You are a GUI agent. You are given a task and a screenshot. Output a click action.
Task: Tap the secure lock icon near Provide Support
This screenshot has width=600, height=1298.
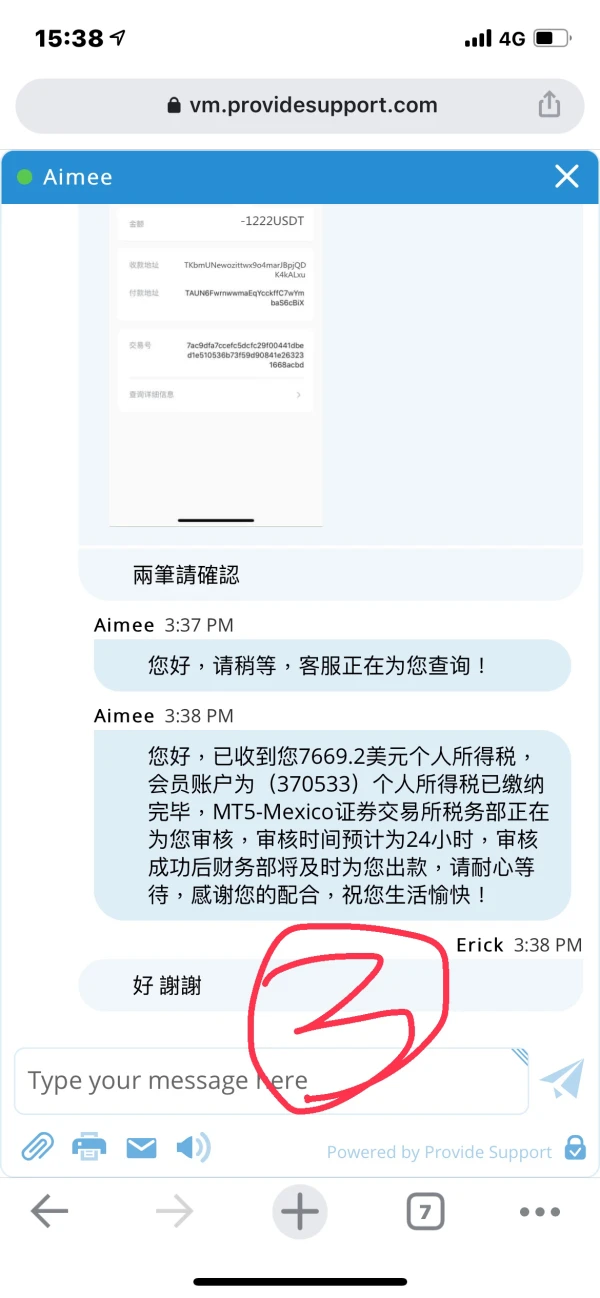[575, 1147]
